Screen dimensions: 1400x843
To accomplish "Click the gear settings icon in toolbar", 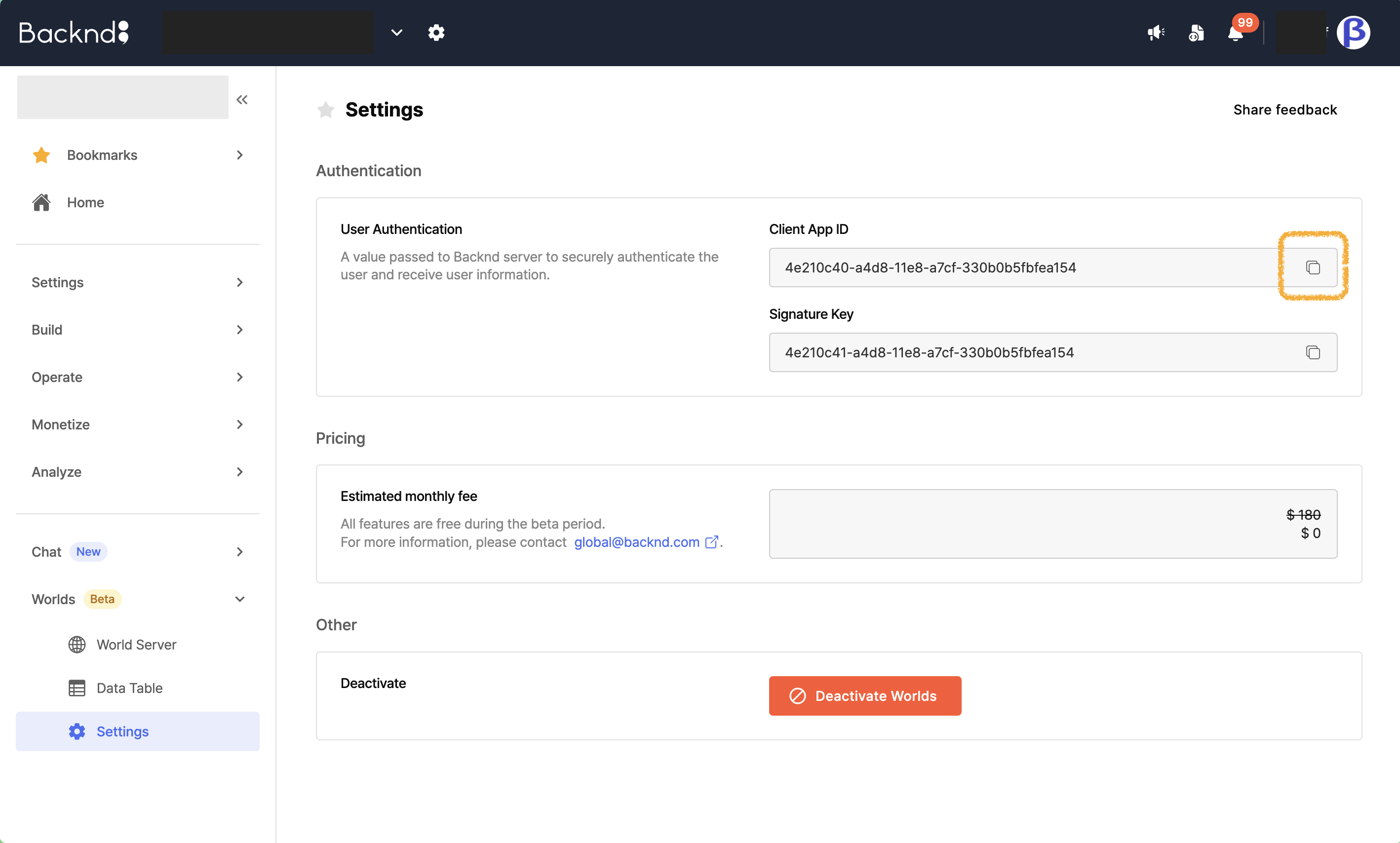I will click(x=436, y=33).
